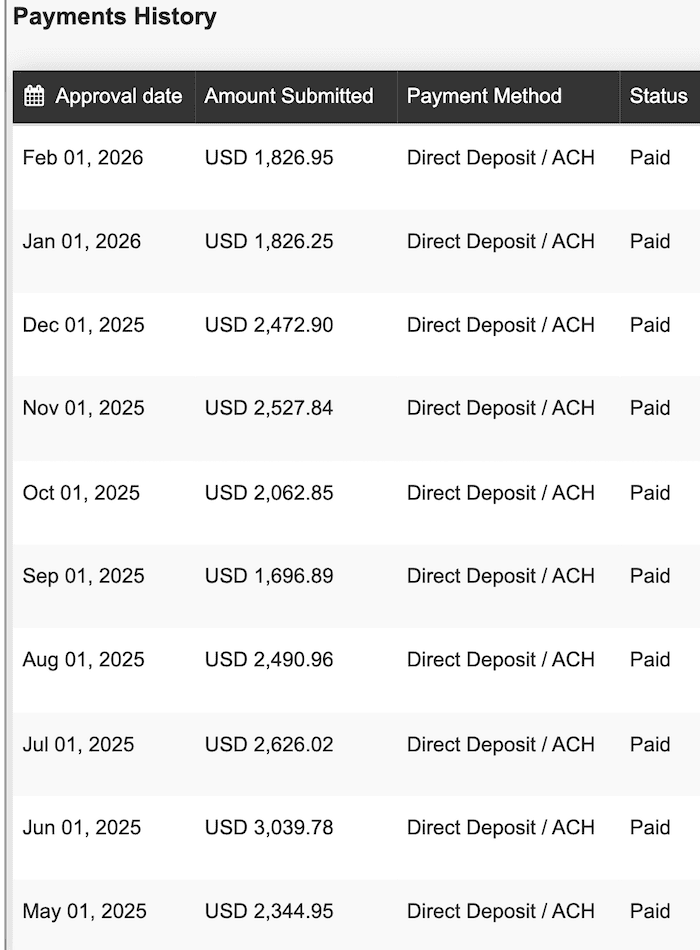Click the Paid status for Dec 01, 2025

coord(649,325)
